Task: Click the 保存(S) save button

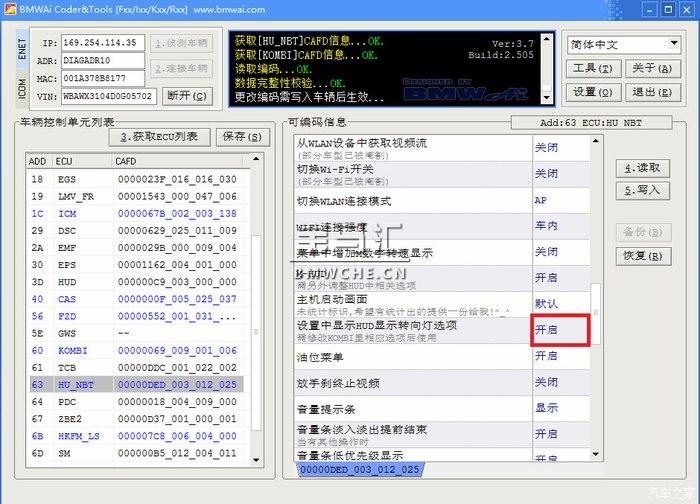Action: pyautogui.click(x=241, y=137)
